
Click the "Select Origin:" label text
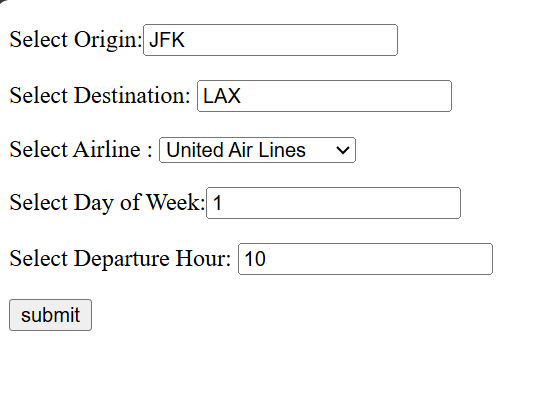(76, 40)
